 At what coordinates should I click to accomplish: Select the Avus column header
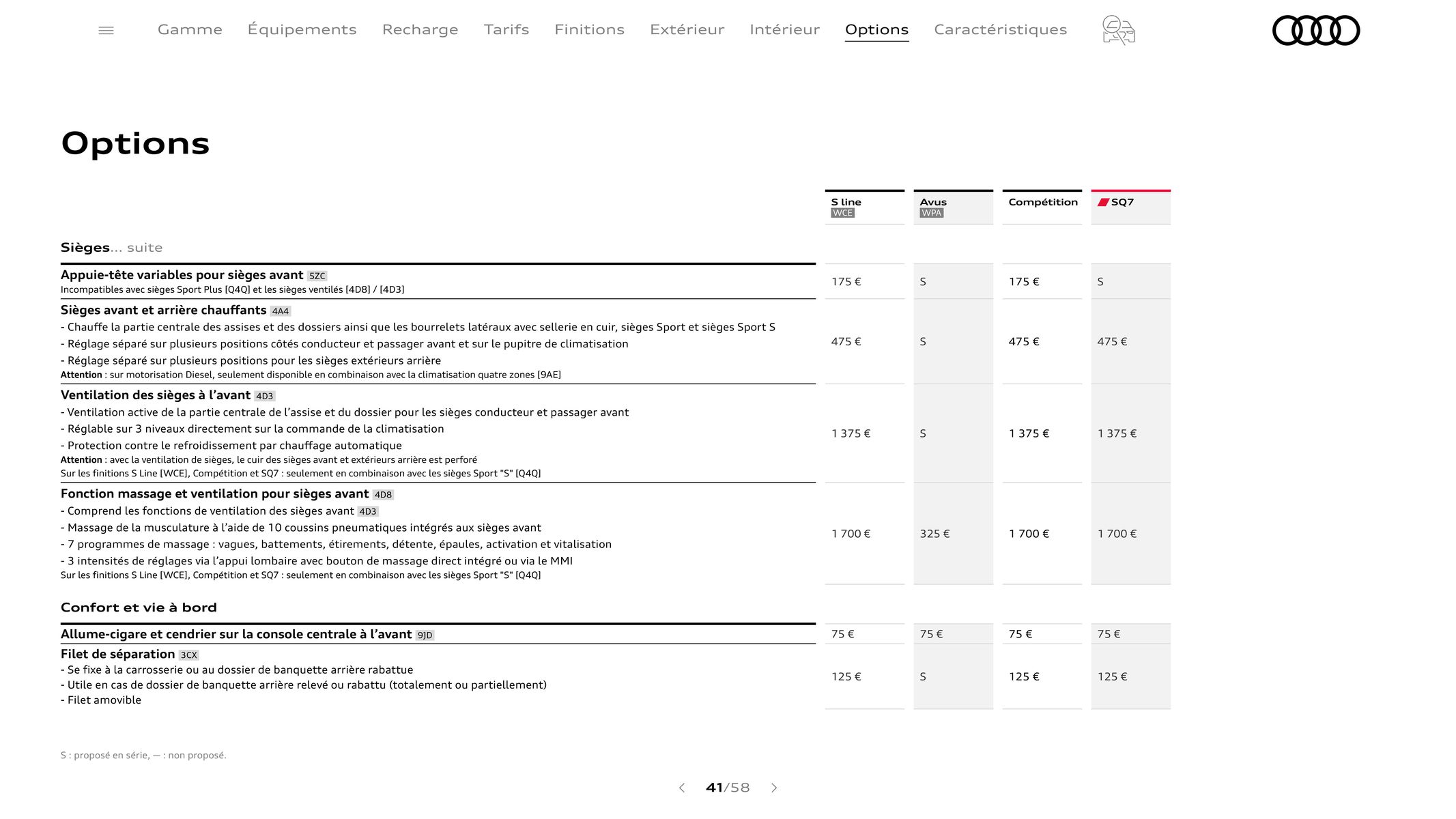[953, 207]
